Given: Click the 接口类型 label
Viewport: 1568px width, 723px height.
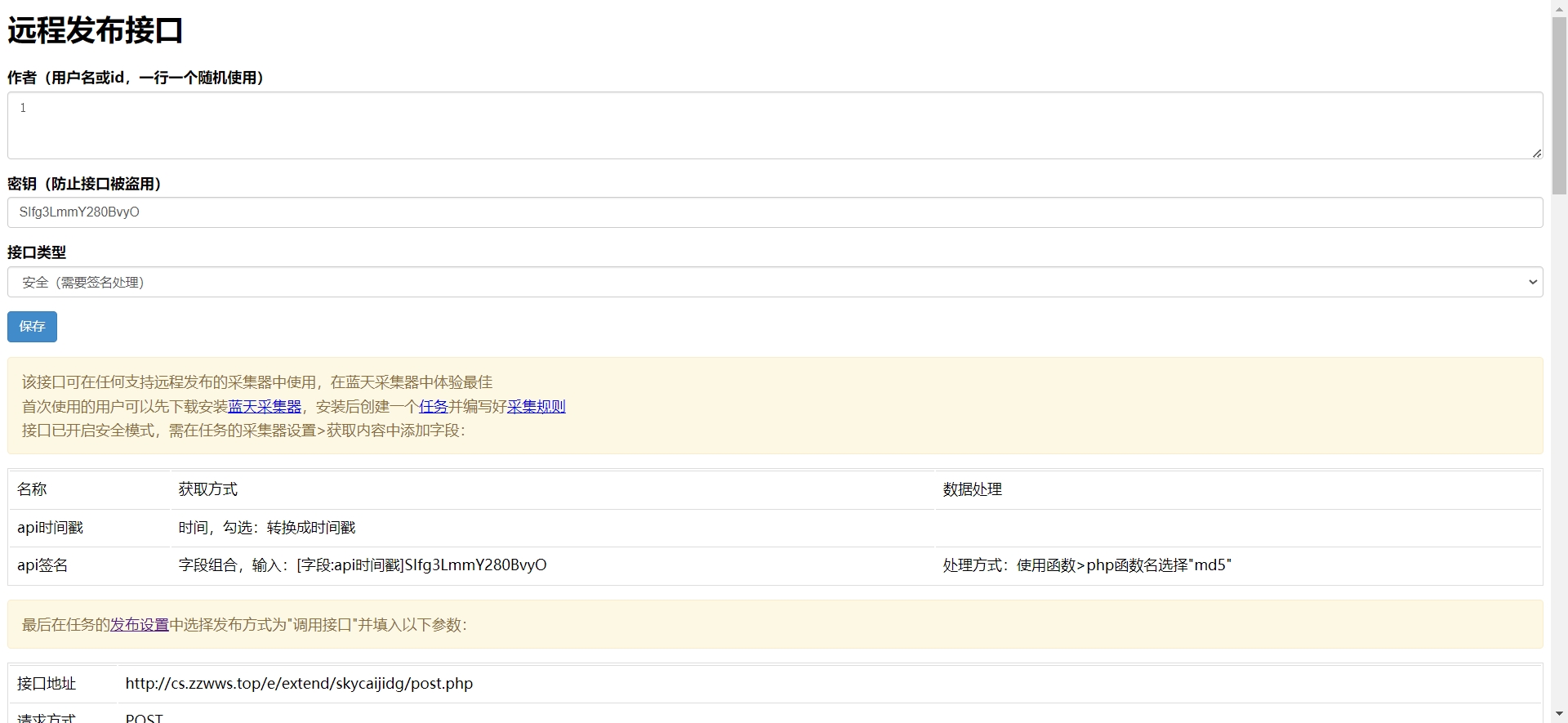Looking at the screenshot, I should coord(37,252).
